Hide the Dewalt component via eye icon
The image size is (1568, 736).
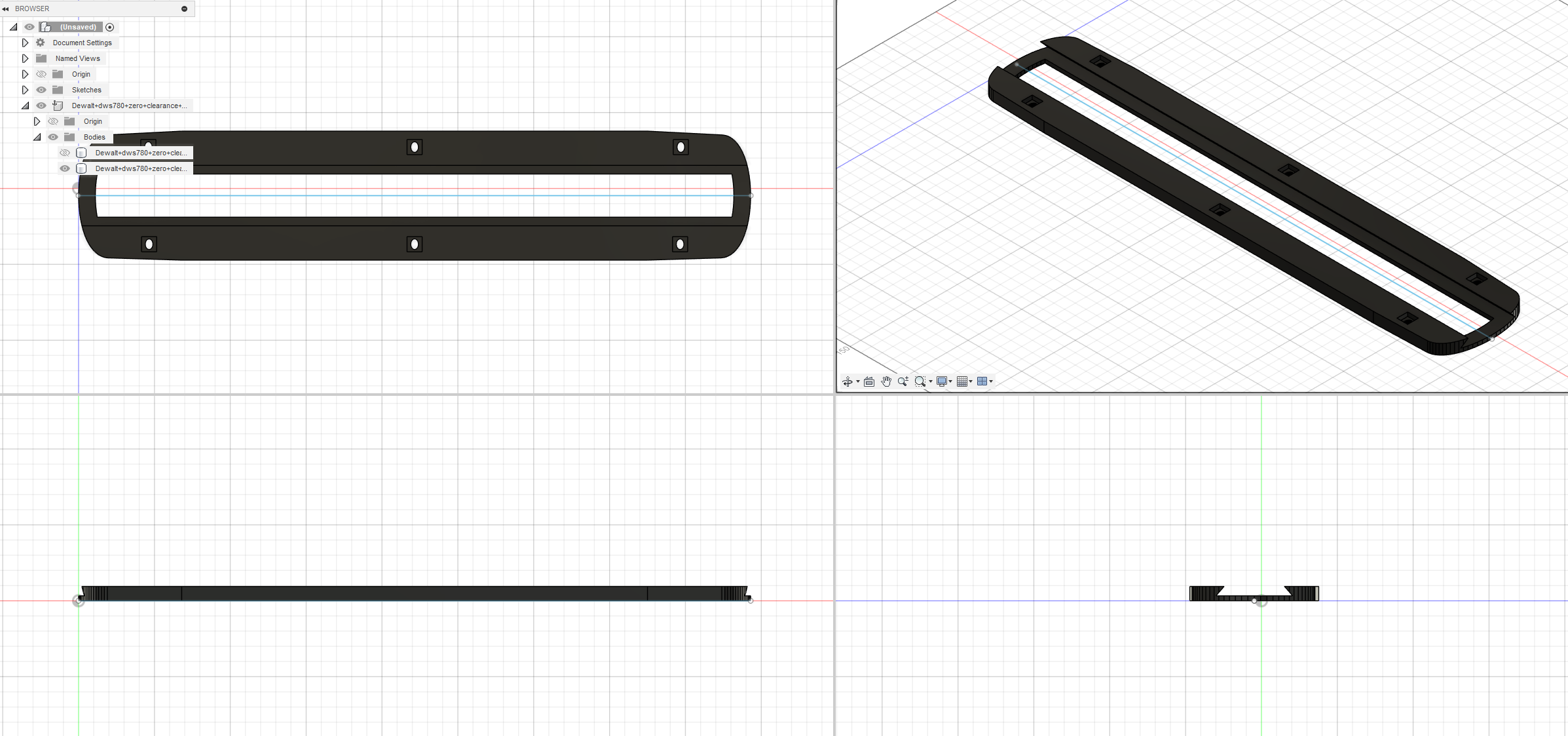[41, 106]
